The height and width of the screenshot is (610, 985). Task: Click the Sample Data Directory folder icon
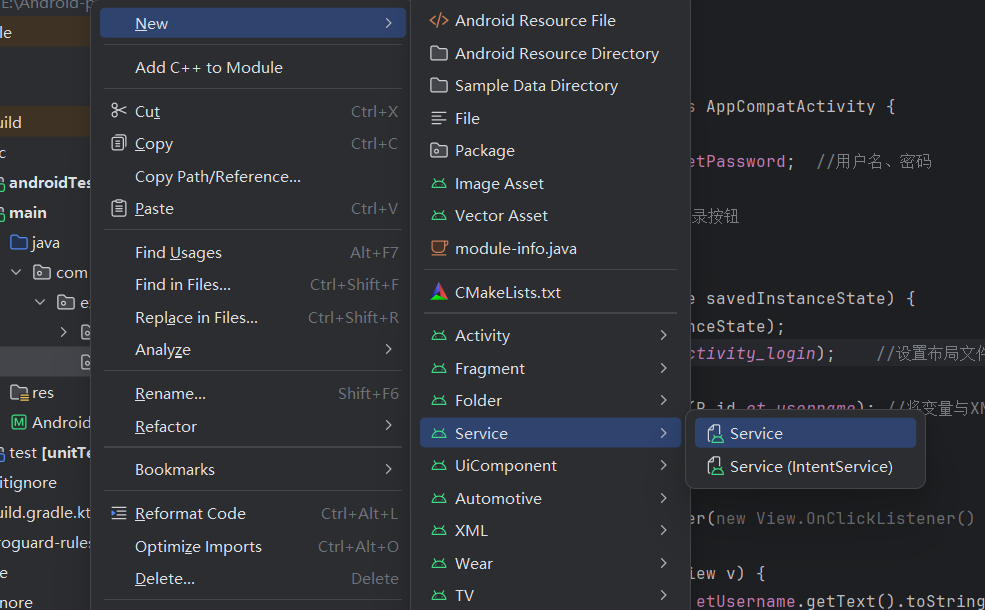(438, 86)
